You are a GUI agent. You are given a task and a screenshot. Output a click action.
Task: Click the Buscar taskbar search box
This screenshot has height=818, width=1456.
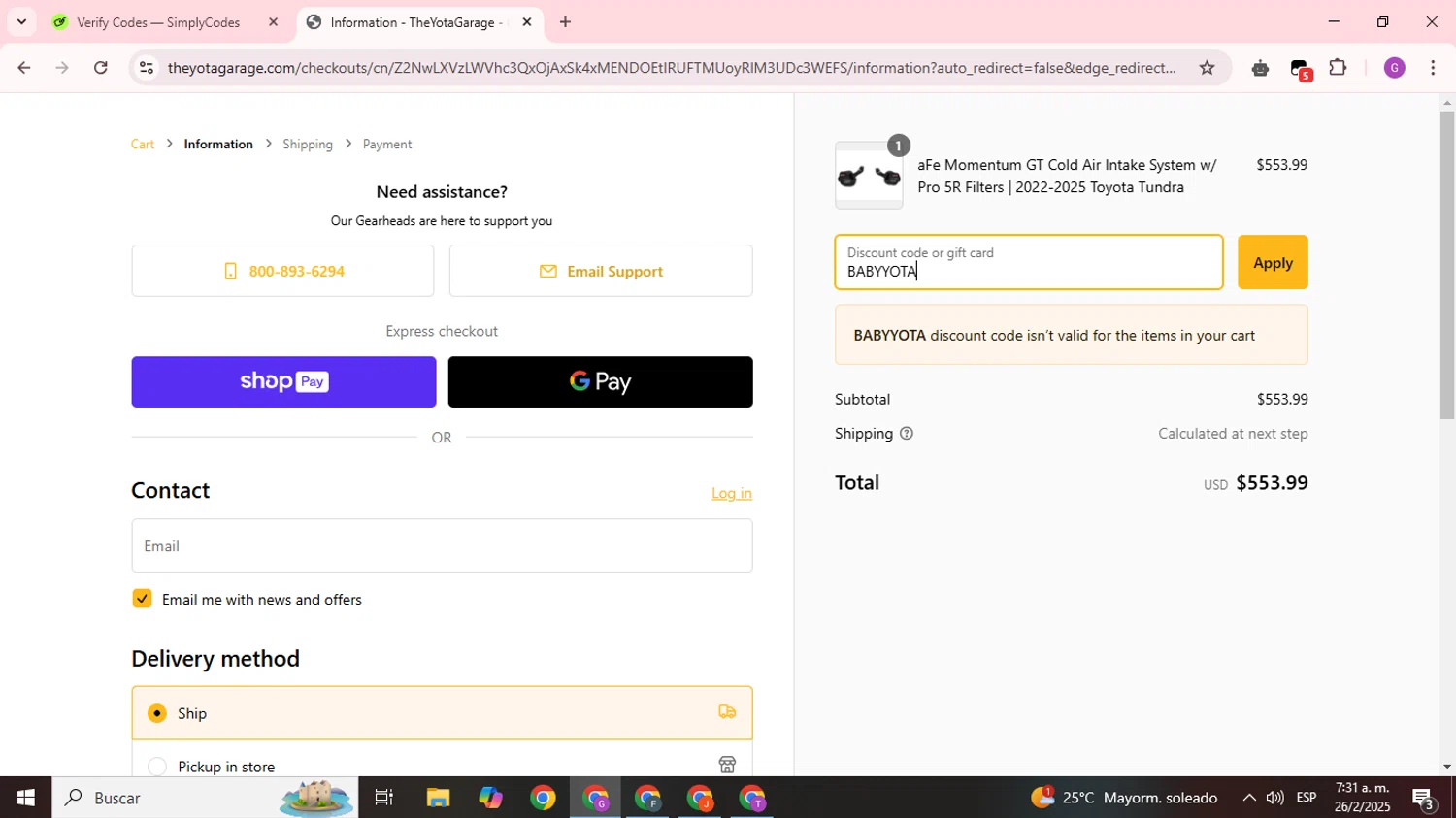coord(205,798)
